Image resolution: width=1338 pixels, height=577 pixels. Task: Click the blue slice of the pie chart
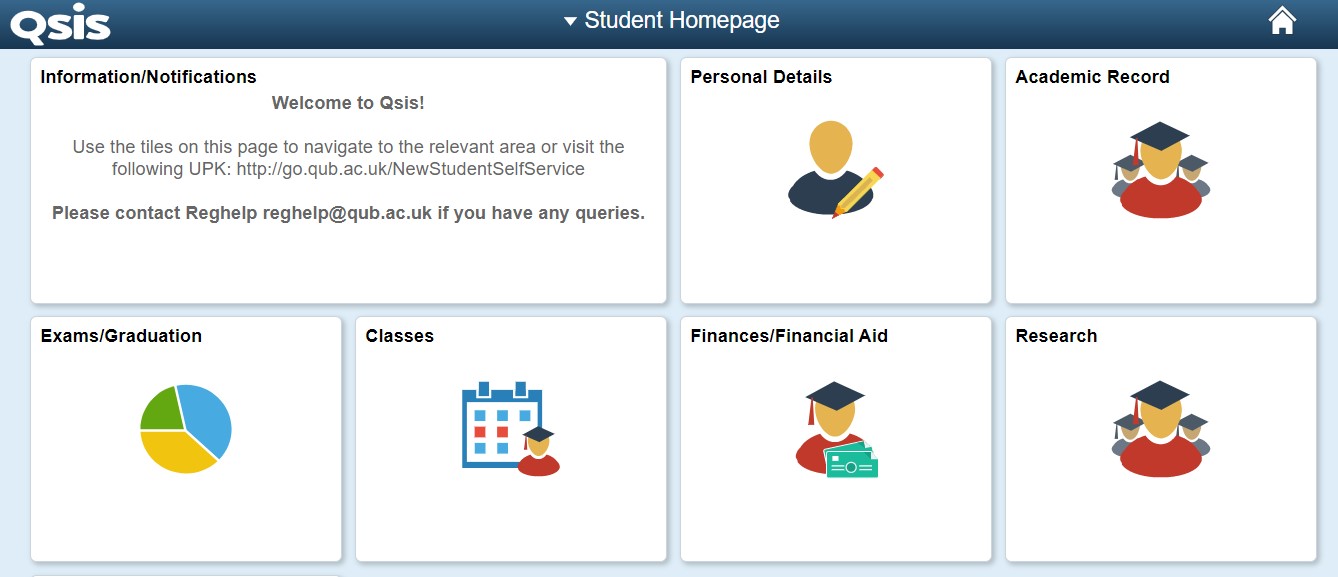[207, 417]
